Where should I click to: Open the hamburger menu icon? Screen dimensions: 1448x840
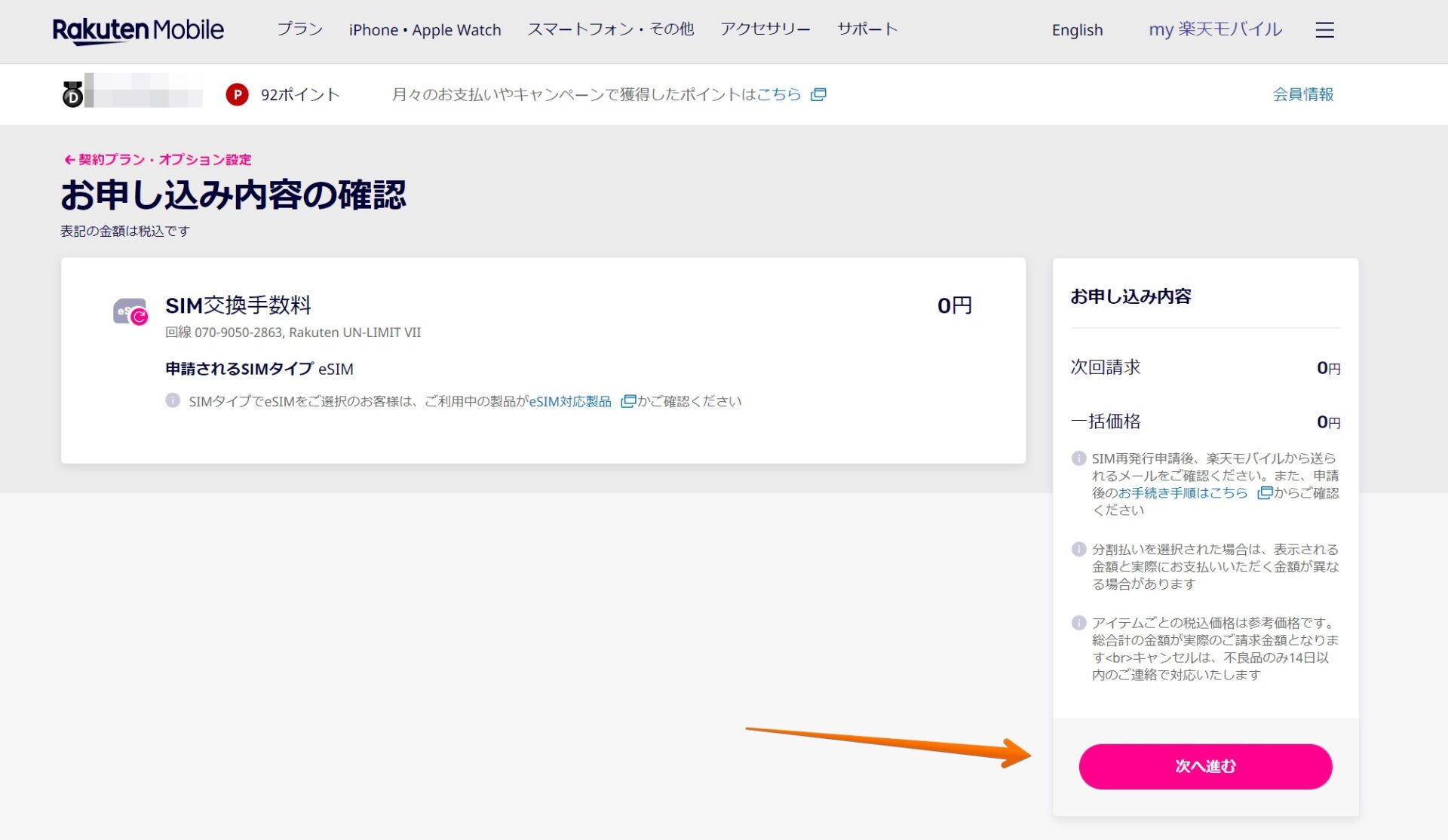(1324, 30)
